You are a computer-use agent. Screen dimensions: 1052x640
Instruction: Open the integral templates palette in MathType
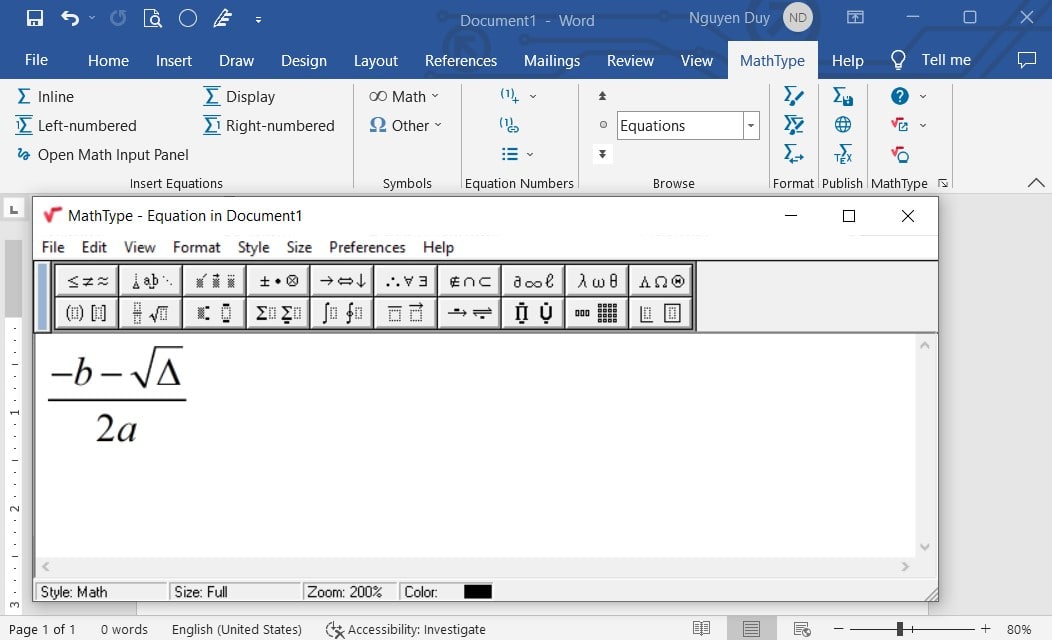pyautogui.click(x=341, y=312)
